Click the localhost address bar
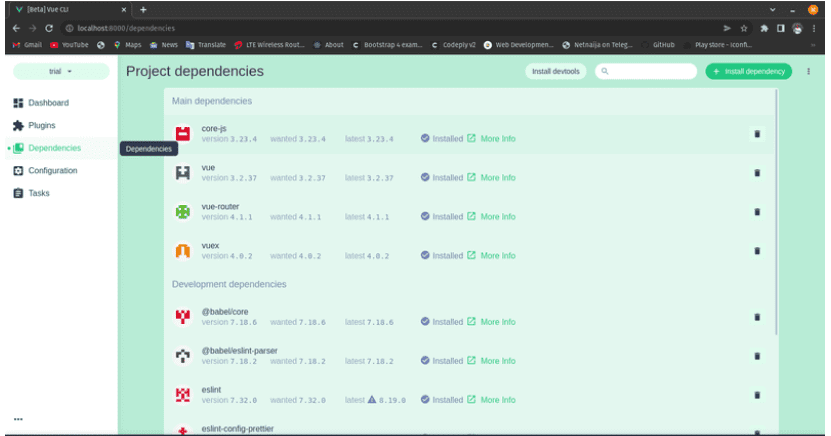This screenshot has width=831, height=436. tap(392, 29)
